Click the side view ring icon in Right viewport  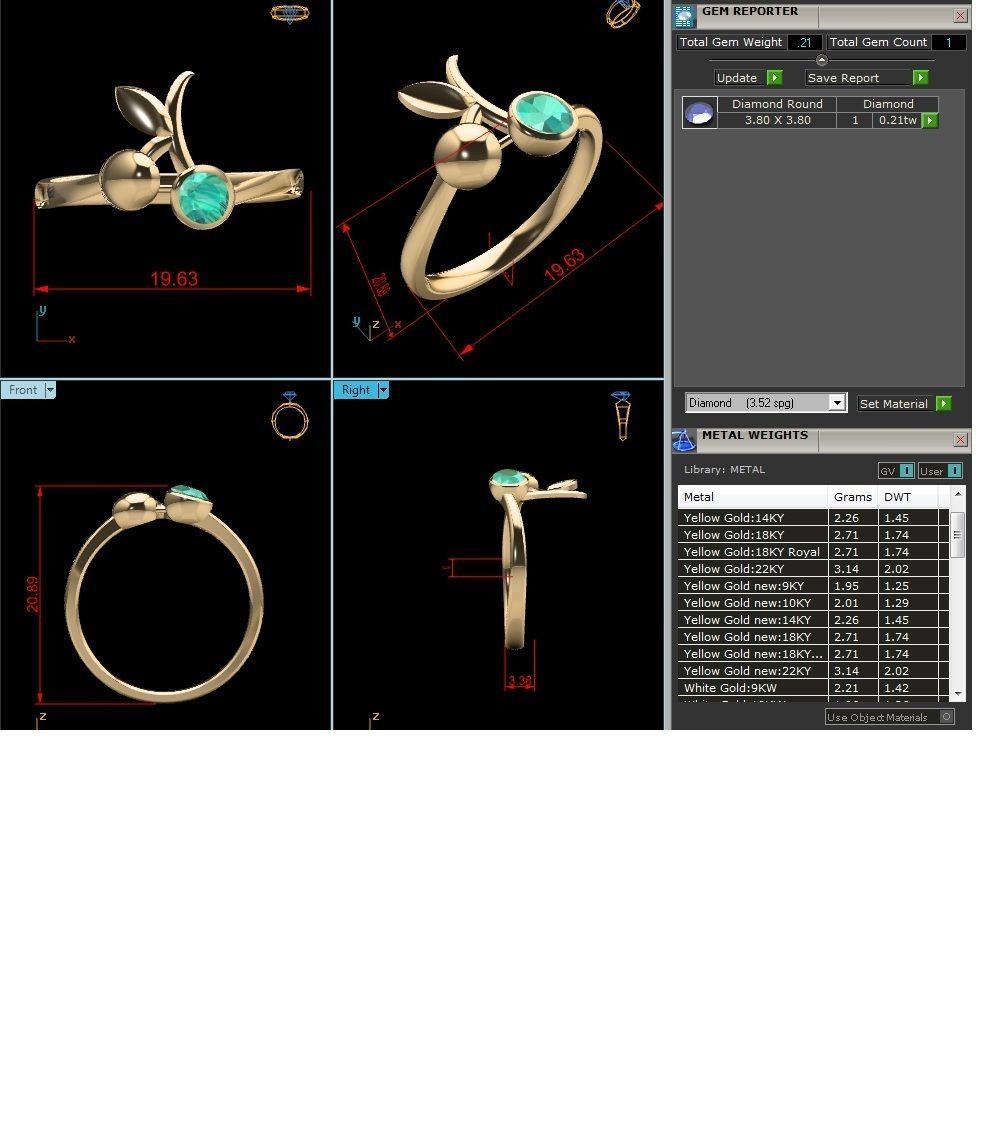pyautogui.click(x=622, y=415)
